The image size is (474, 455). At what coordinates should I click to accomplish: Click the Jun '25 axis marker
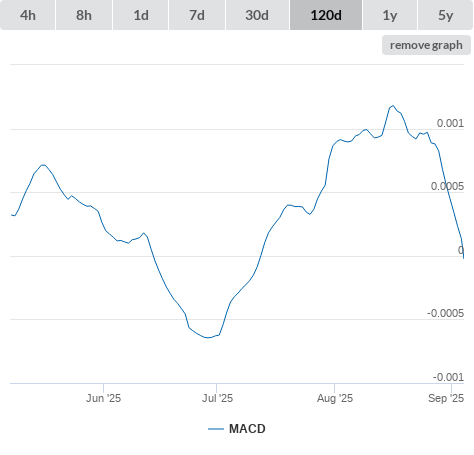click(x=103, y=398)
